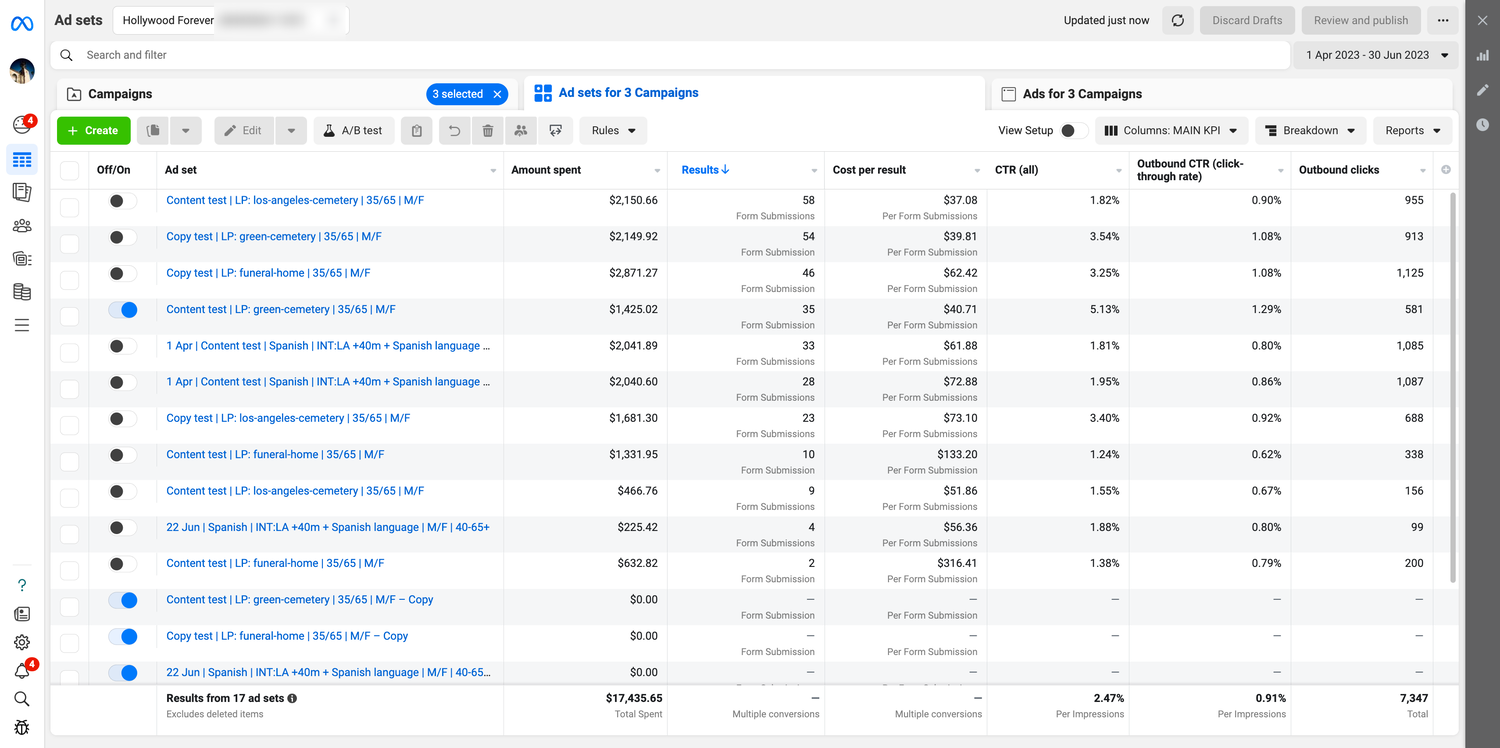Select the checkbox for the $225.42 row
Viewport: 1500px width, 748px height.
(x=69, y=534)
